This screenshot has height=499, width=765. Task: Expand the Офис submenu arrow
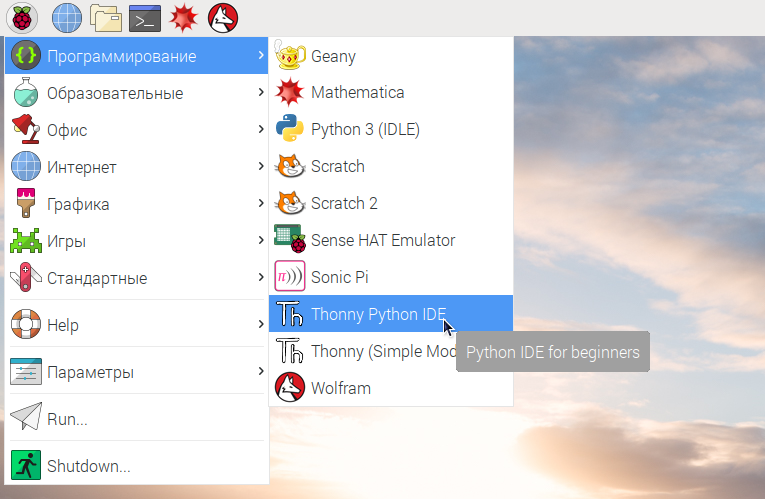point(261,129)
